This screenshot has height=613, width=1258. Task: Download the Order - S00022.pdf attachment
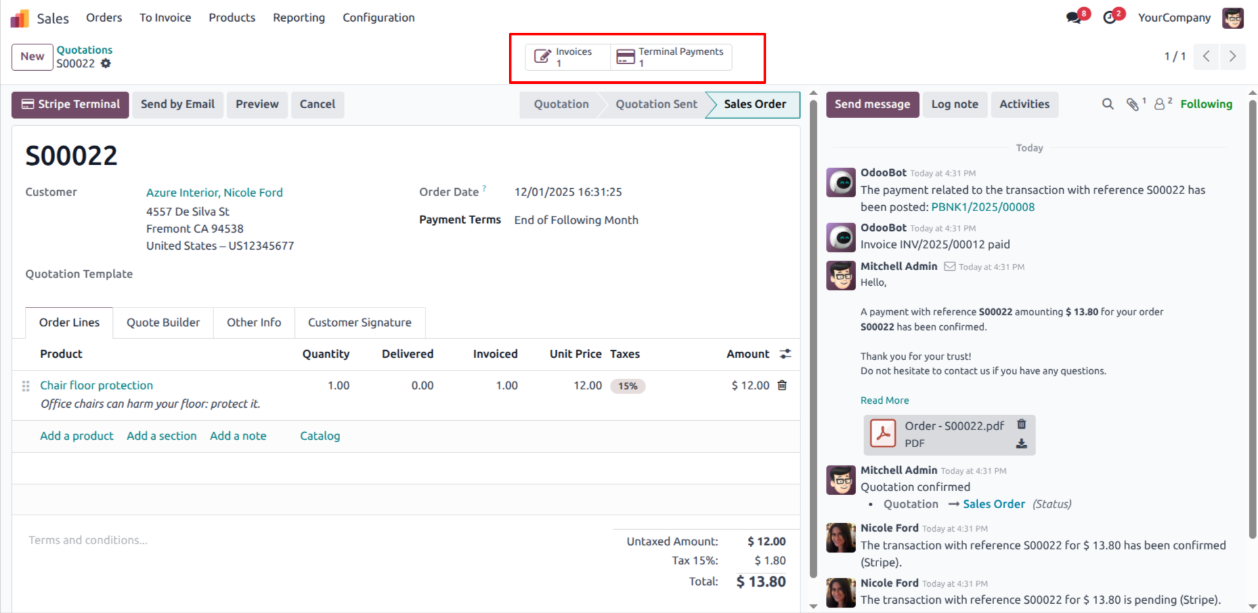pos(1021,444)
